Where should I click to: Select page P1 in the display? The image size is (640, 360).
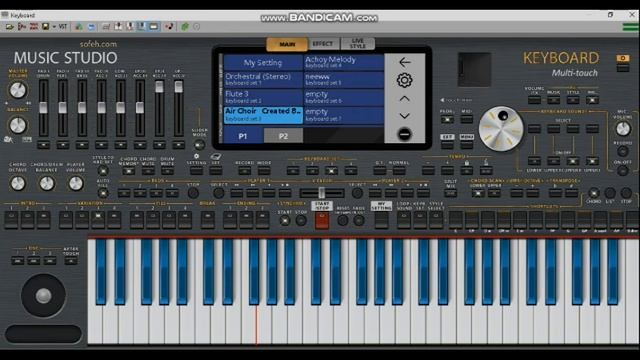(242, 136)
